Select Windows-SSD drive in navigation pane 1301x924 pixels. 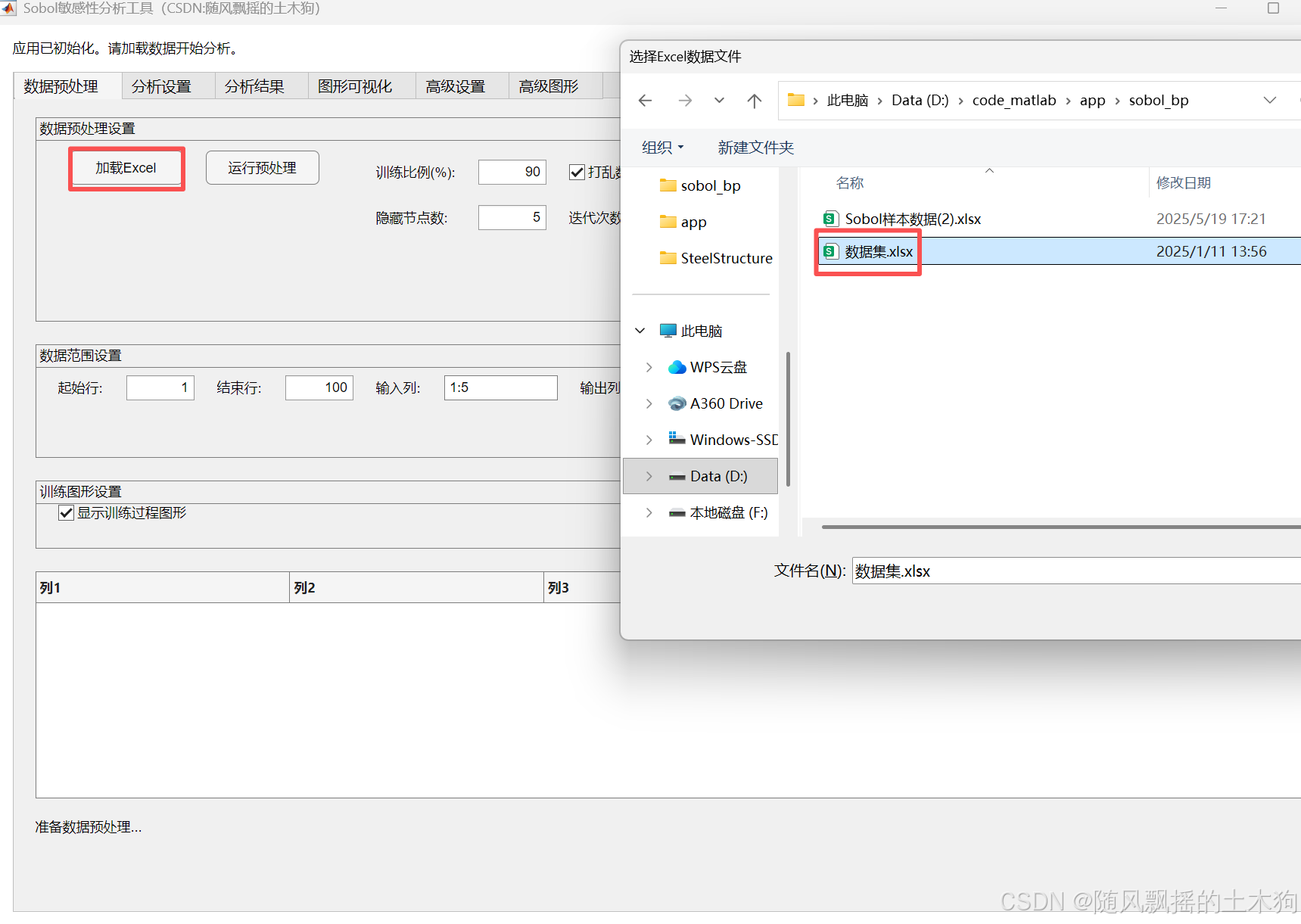coord(723,440)
